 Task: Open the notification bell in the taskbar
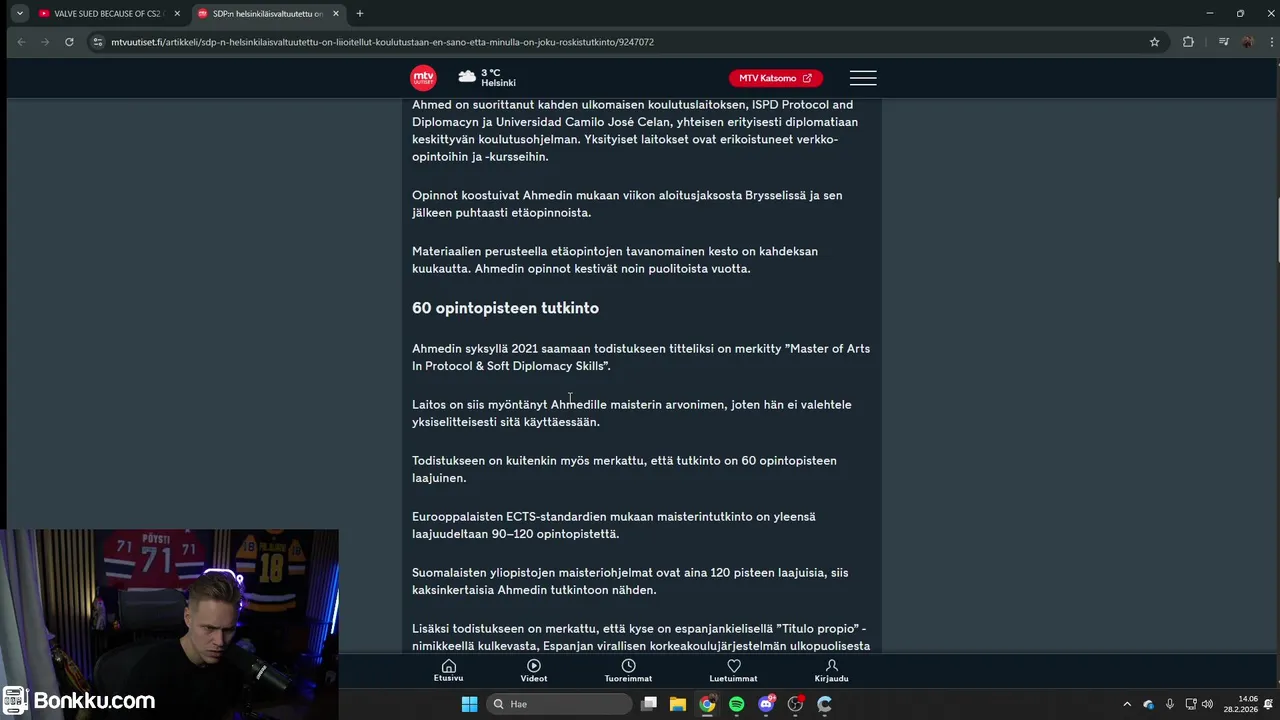pos(1268,704)
